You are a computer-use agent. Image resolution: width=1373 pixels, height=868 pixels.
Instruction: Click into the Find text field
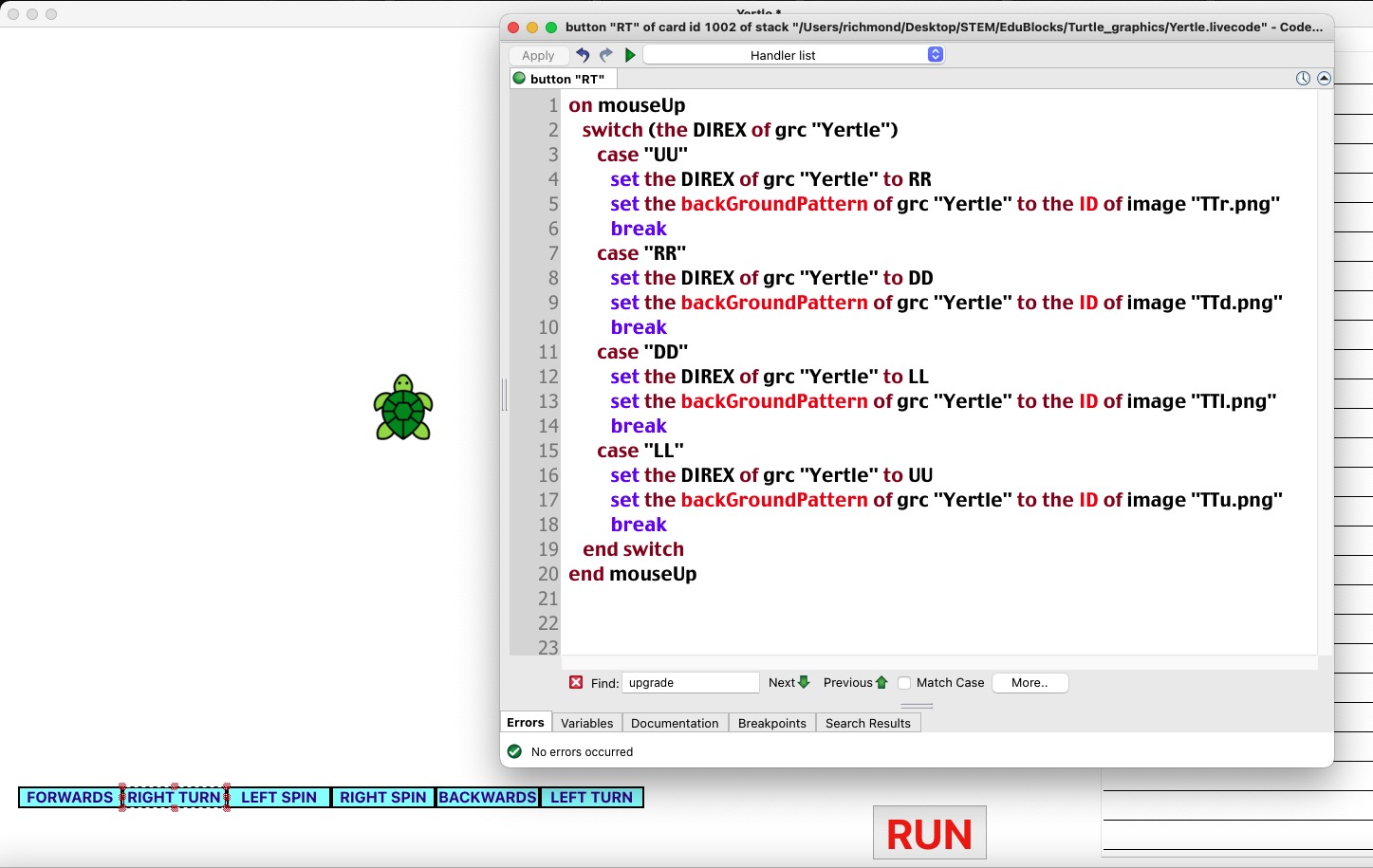click(690, 683)
